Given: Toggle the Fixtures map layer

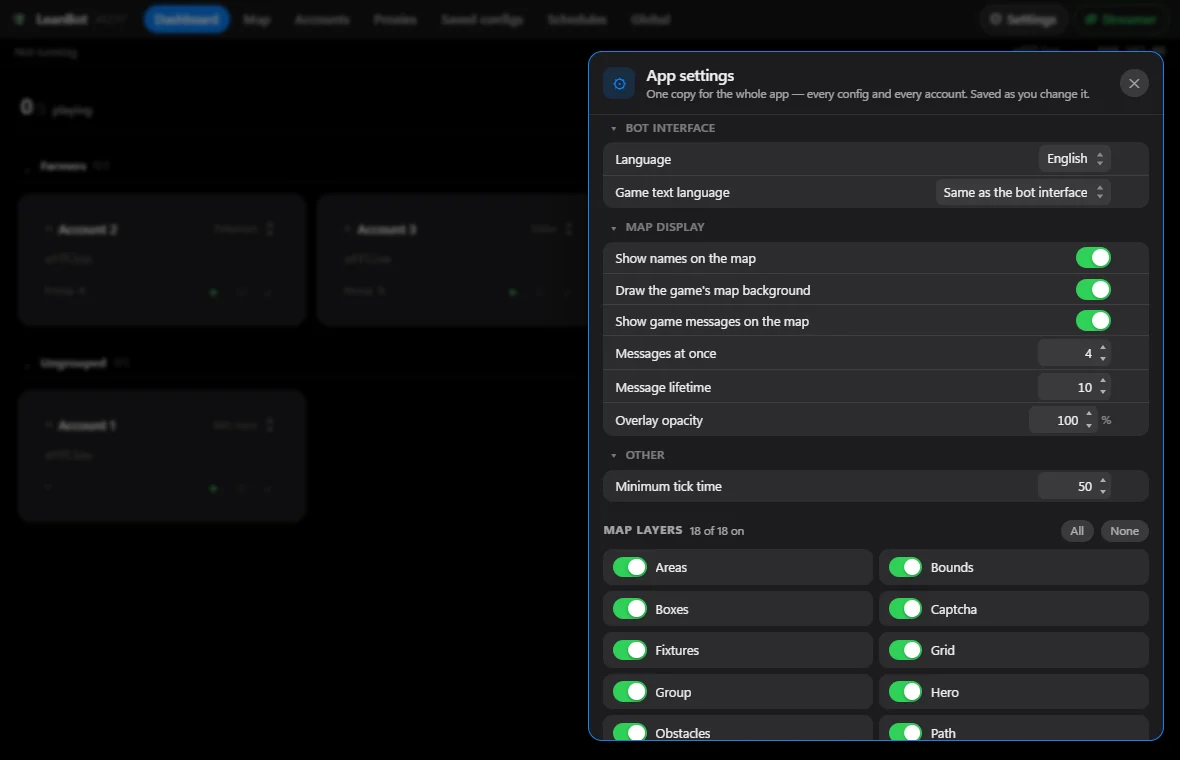Looking at the screenshot, I should coord(630,650).
